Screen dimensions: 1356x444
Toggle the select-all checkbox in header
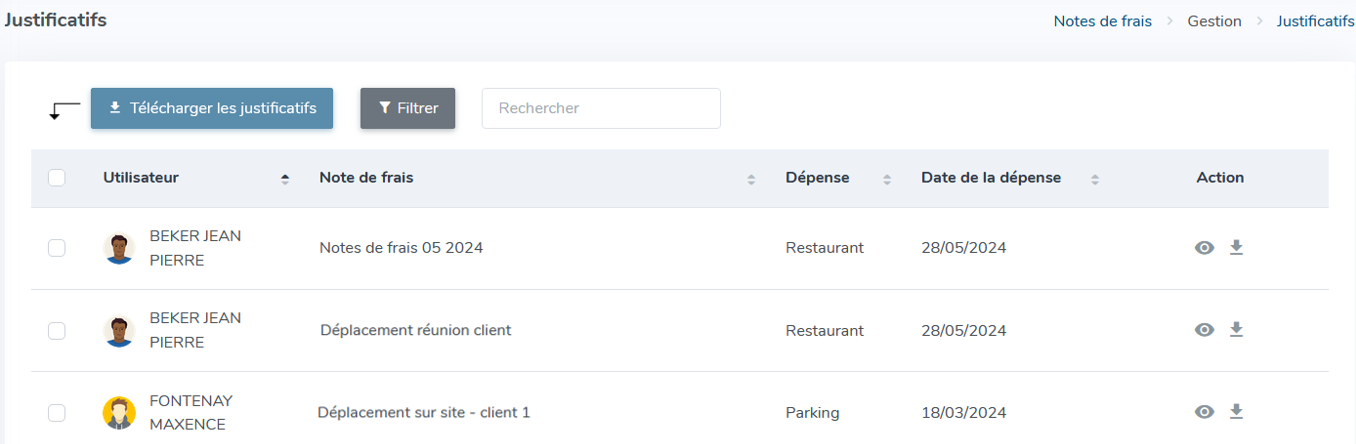57,177
